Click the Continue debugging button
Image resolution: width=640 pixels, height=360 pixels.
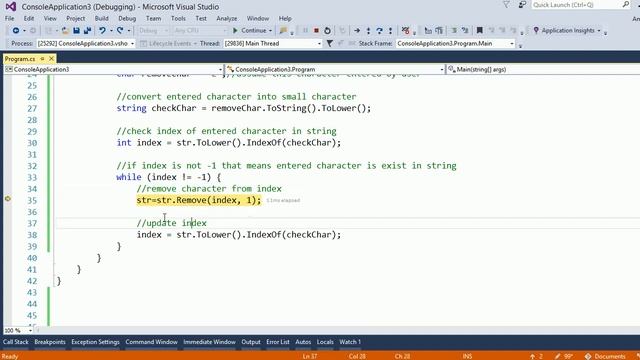(x=249, y=31)
